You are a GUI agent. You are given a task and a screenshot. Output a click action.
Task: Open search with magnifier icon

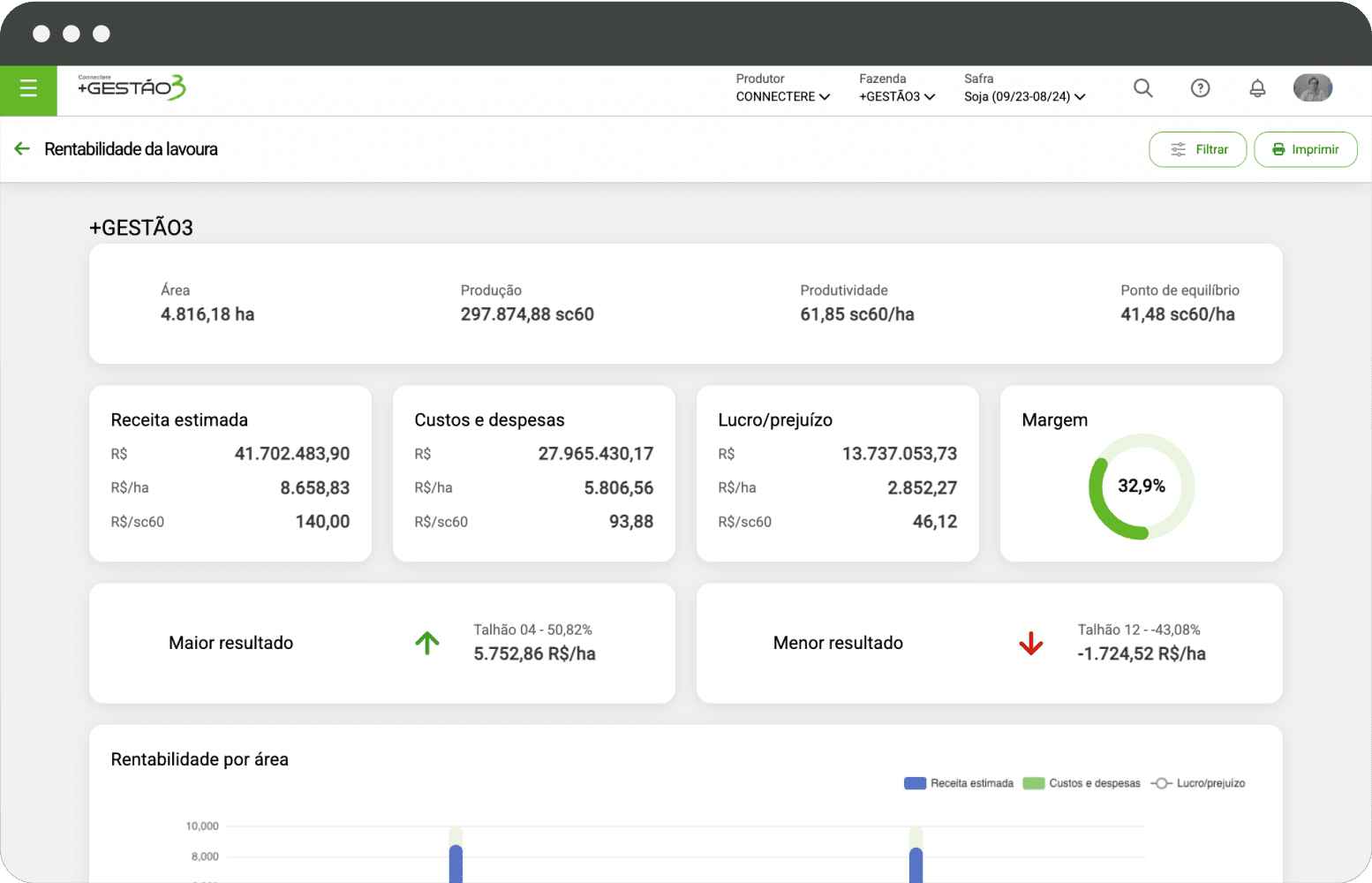point(1142,88)
